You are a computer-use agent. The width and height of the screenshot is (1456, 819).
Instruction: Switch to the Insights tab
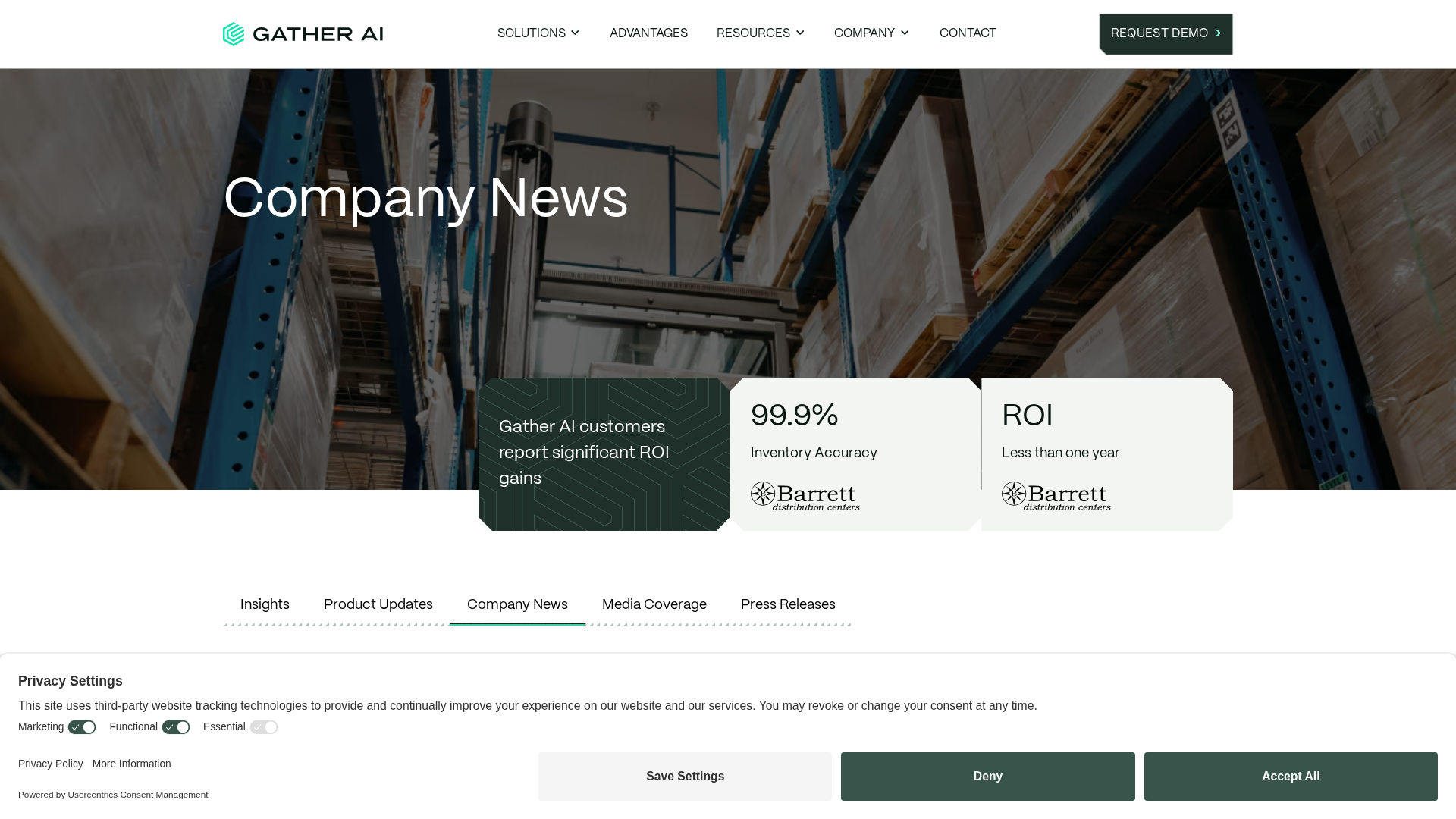pos(265,605)
